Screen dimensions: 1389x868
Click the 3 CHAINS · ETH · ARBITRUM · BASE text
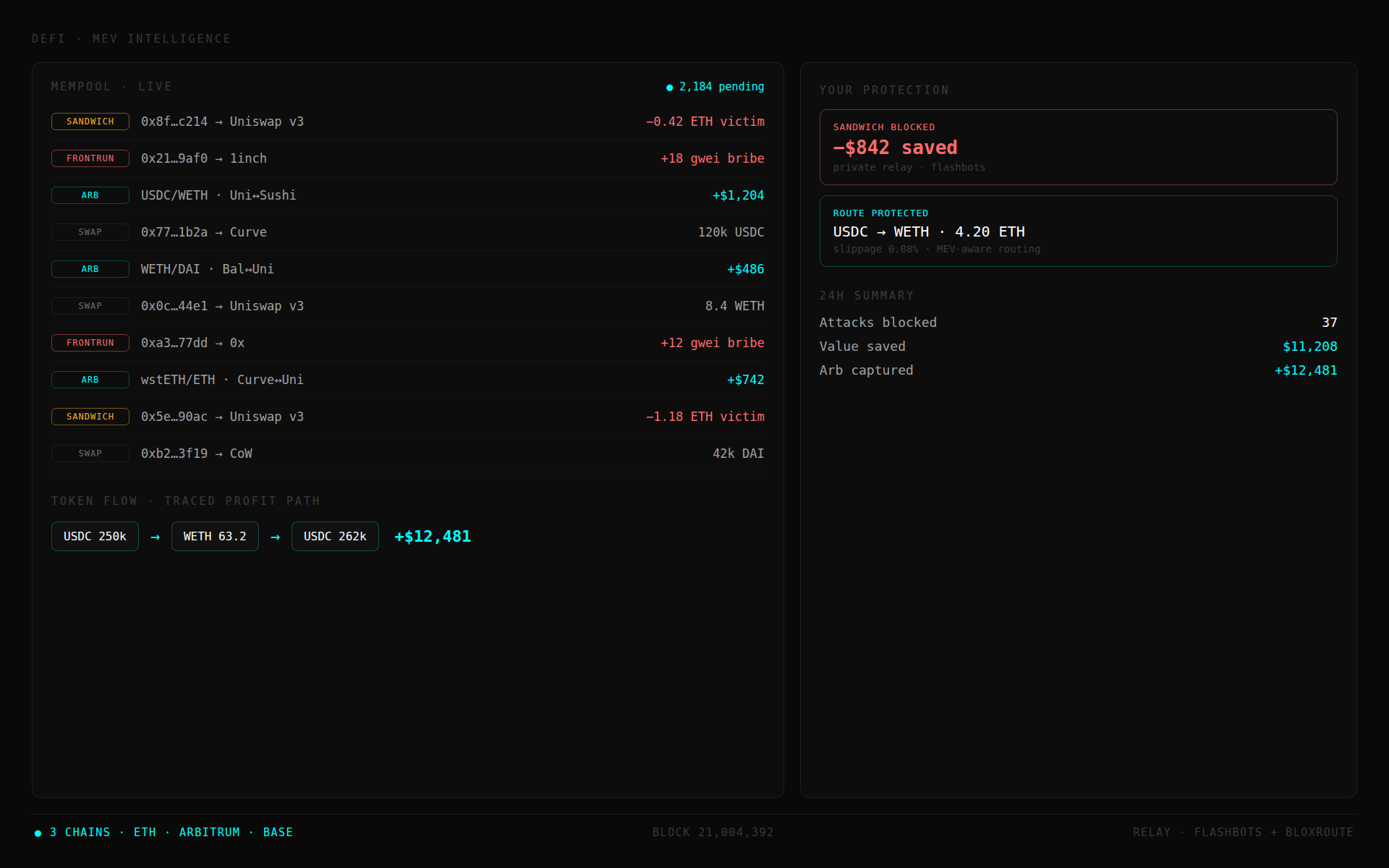171,833
